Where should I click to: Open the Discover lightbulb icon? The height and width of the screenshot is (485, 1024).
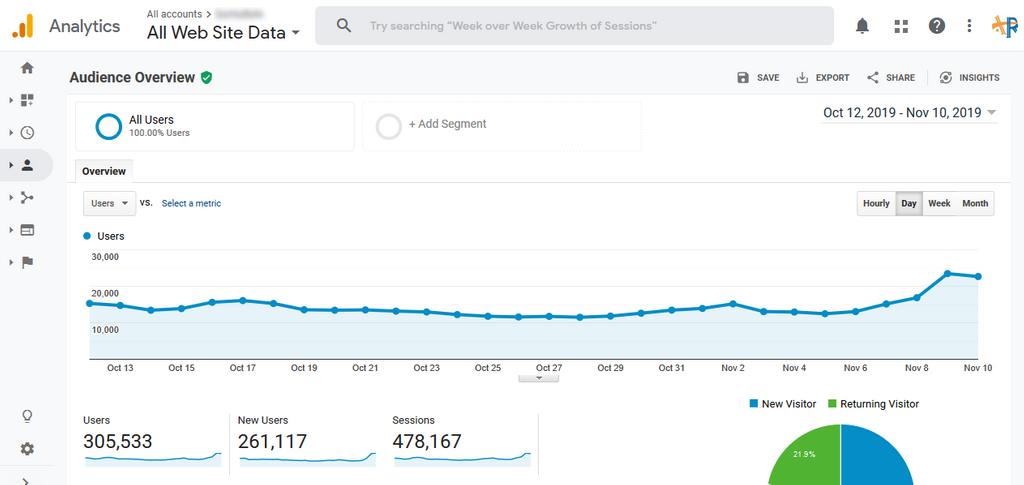[27, 416]
